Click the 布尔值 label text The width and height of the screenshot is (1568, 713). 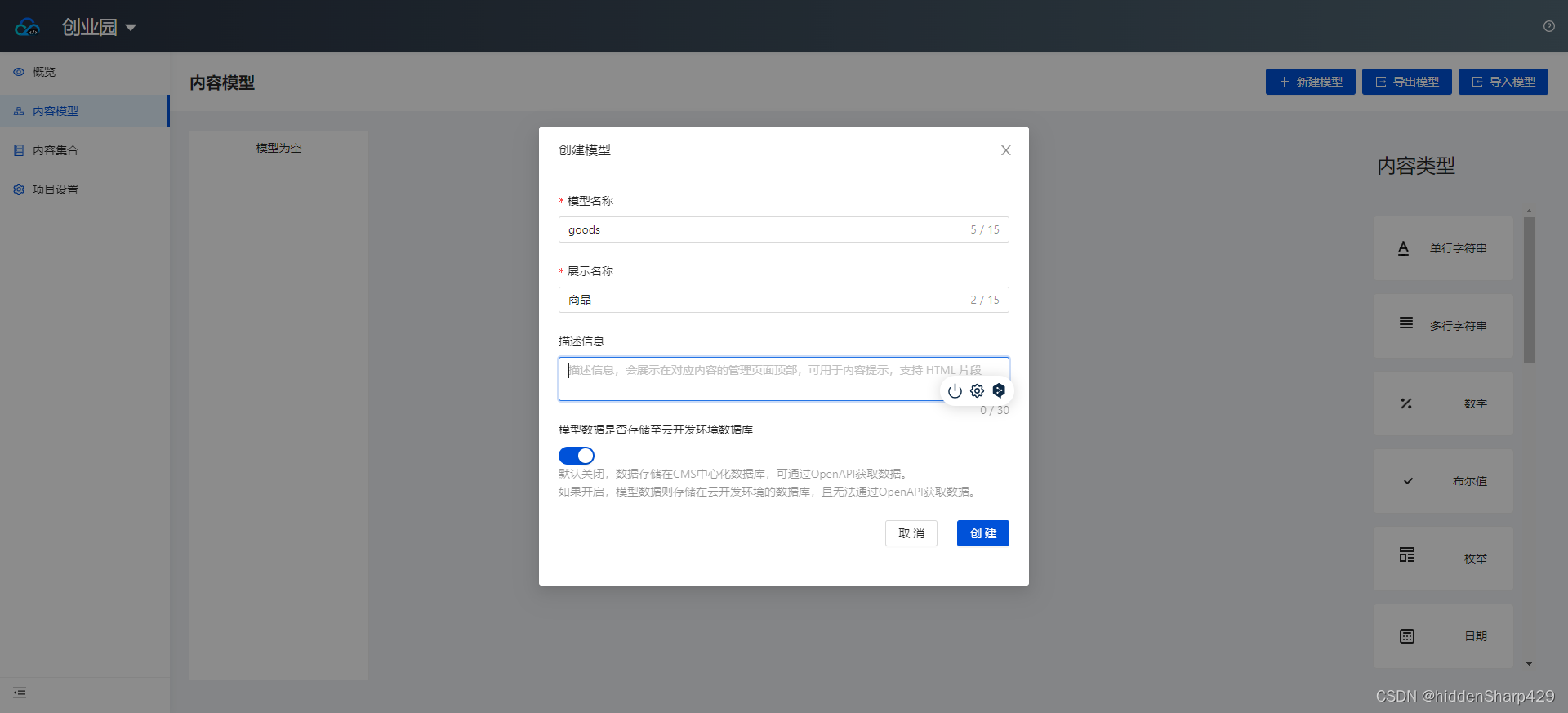coord(1470,481)
